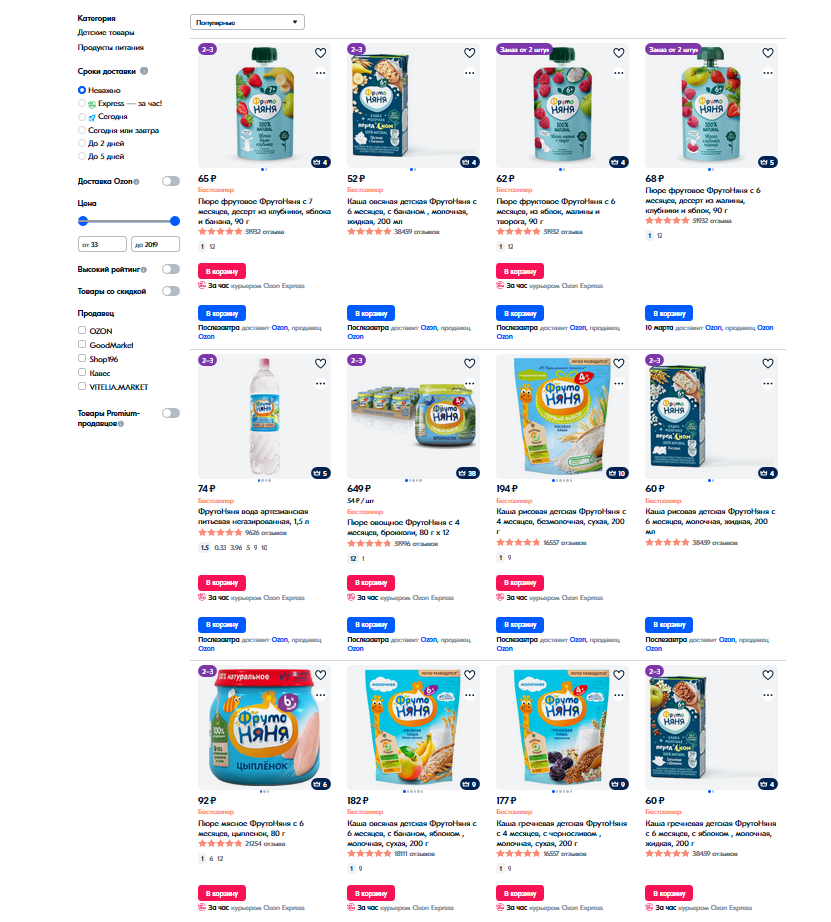Open the Детские товары category
This screenshot has width=831, height=922.
tap(106, 33)
